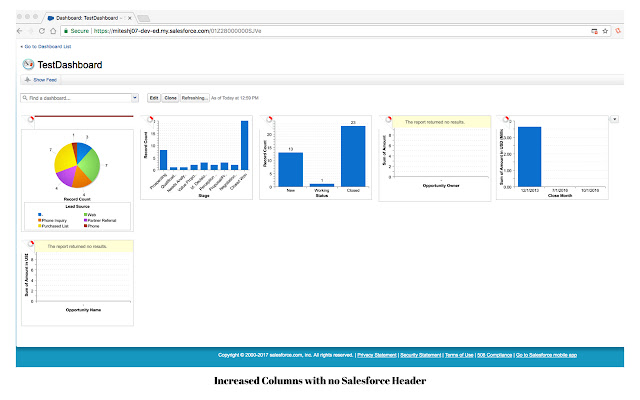Viewport: 640px width, 400px height.
Task: Click the cast icon in address bar
Action: tap(594, 31)
